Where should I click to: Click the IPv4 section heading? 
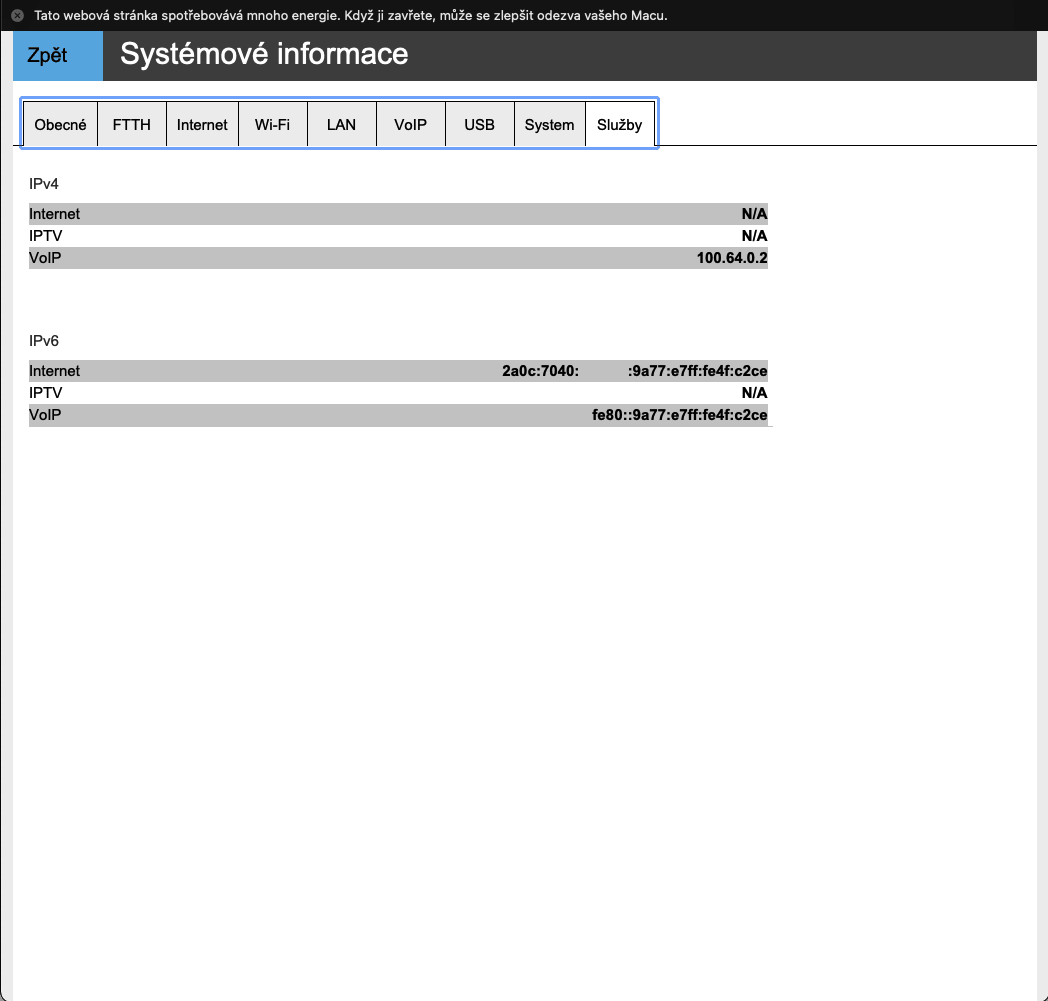tap(43, 184)
